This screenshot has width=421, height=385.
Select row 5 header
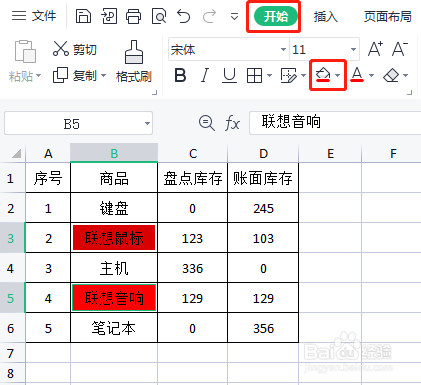point(12,298)
